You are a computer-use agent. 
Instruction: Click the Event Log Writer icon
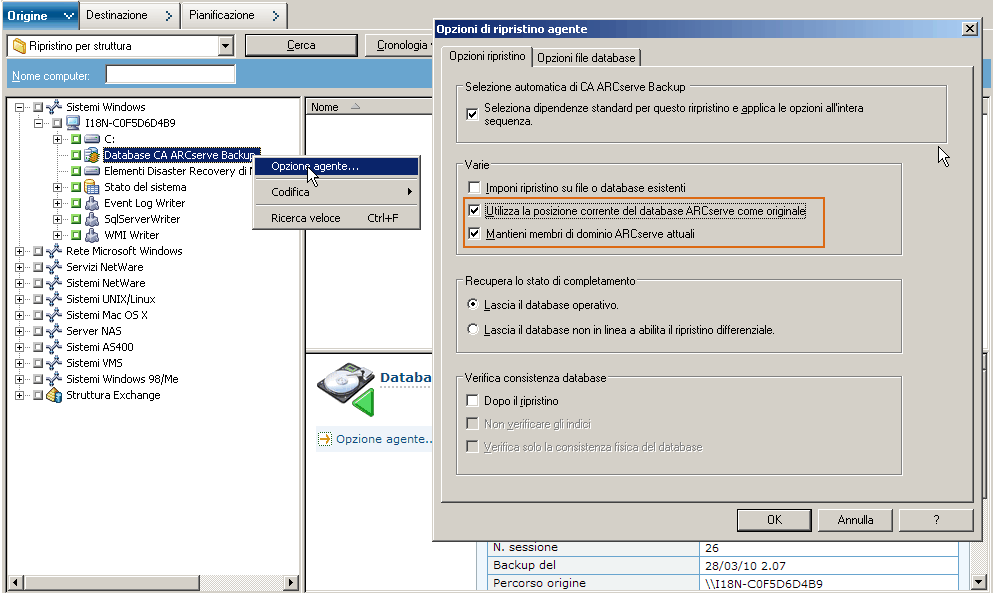click(x=92, y=203)
